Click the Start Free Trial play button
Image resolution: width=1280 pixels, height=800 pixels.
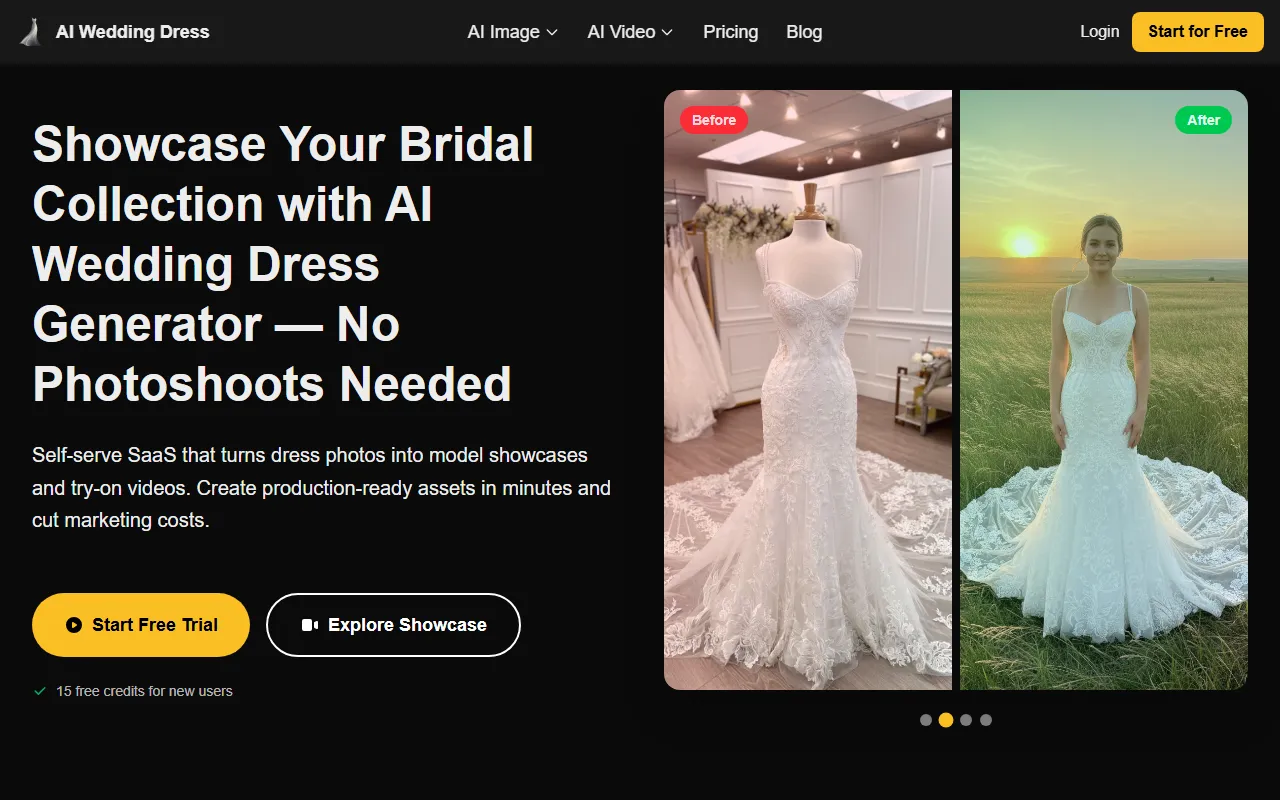click(141, 625)
